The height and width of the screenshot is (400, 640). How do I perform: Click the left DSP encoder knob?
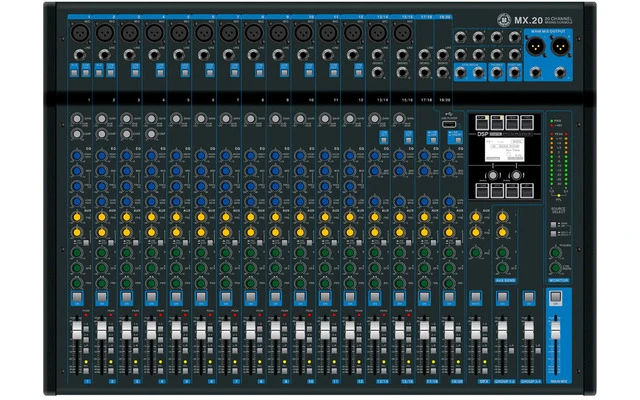point(493,176)
